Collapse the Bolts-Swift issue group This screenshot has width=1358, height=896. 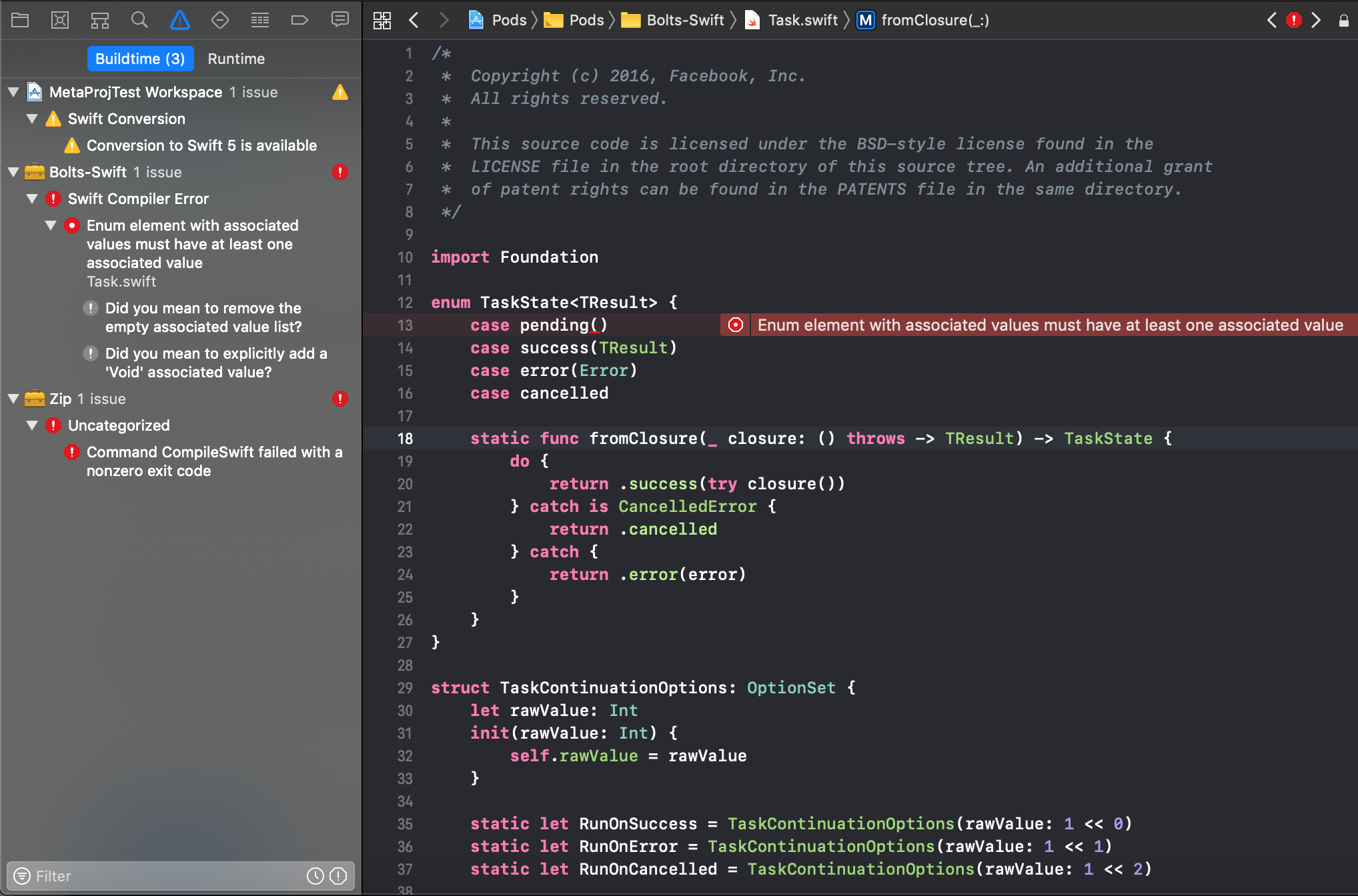(x=13, y=172)
